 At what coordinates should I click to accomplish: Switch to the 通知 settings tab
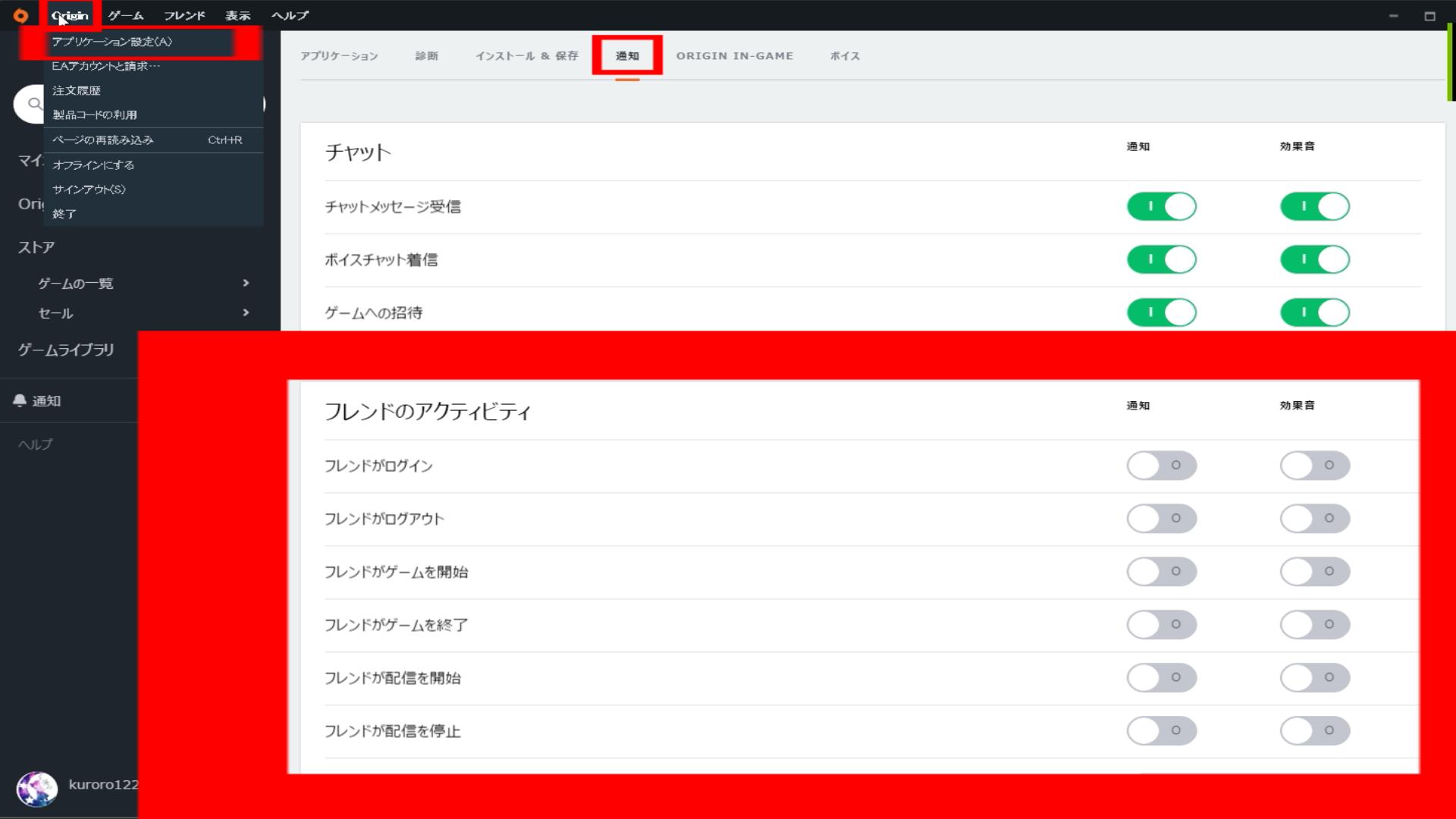pos(627,56)
